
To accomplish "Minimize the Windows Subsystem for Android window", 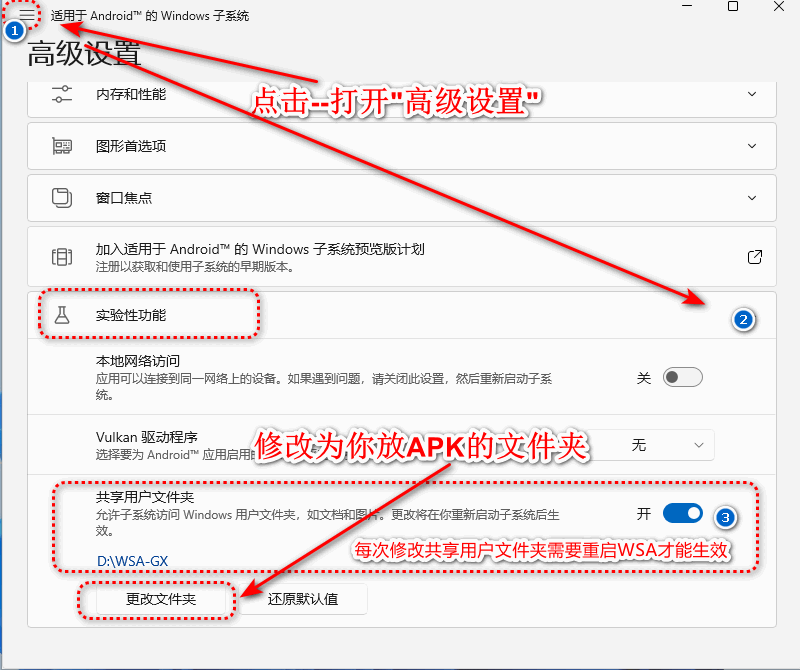I will click(687, 6).
